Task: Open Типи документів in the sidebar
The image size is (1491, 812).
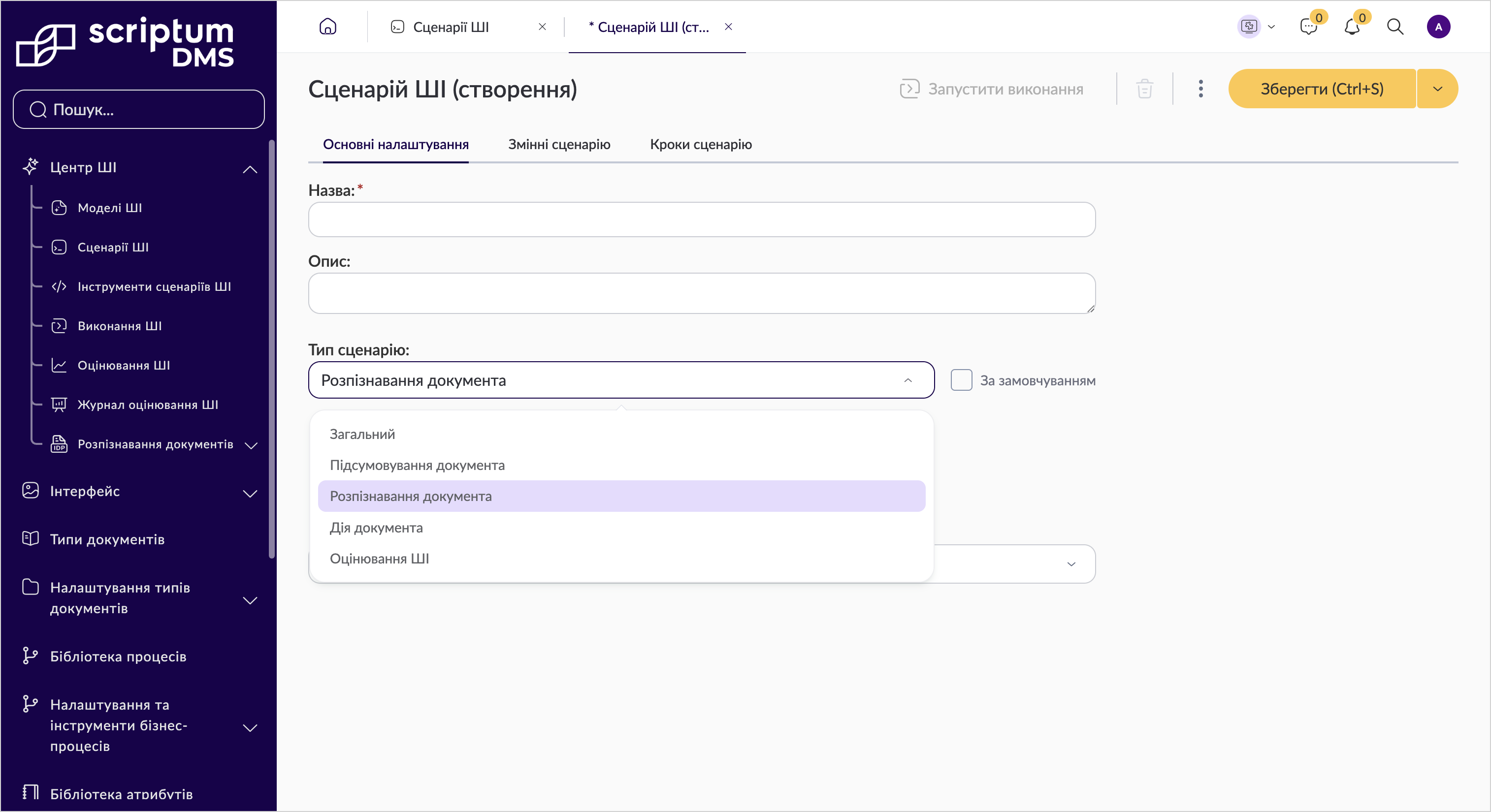Action: (x=107, y=539)
